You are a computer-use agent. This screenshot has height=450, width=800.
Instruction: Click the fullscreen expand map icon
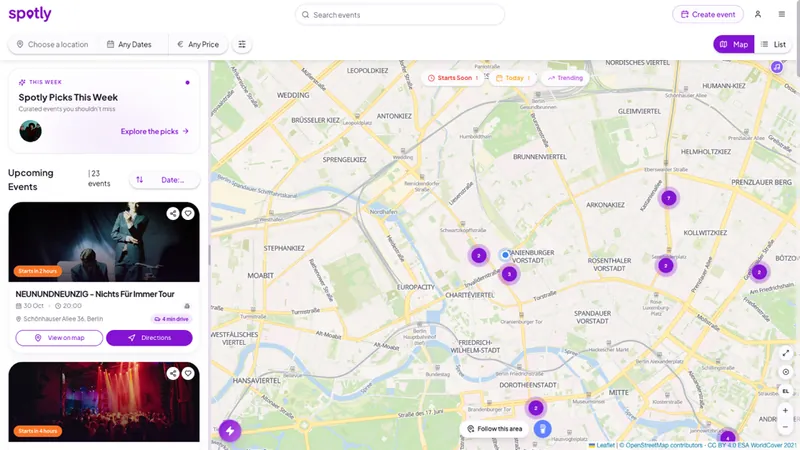click(786, 353)
